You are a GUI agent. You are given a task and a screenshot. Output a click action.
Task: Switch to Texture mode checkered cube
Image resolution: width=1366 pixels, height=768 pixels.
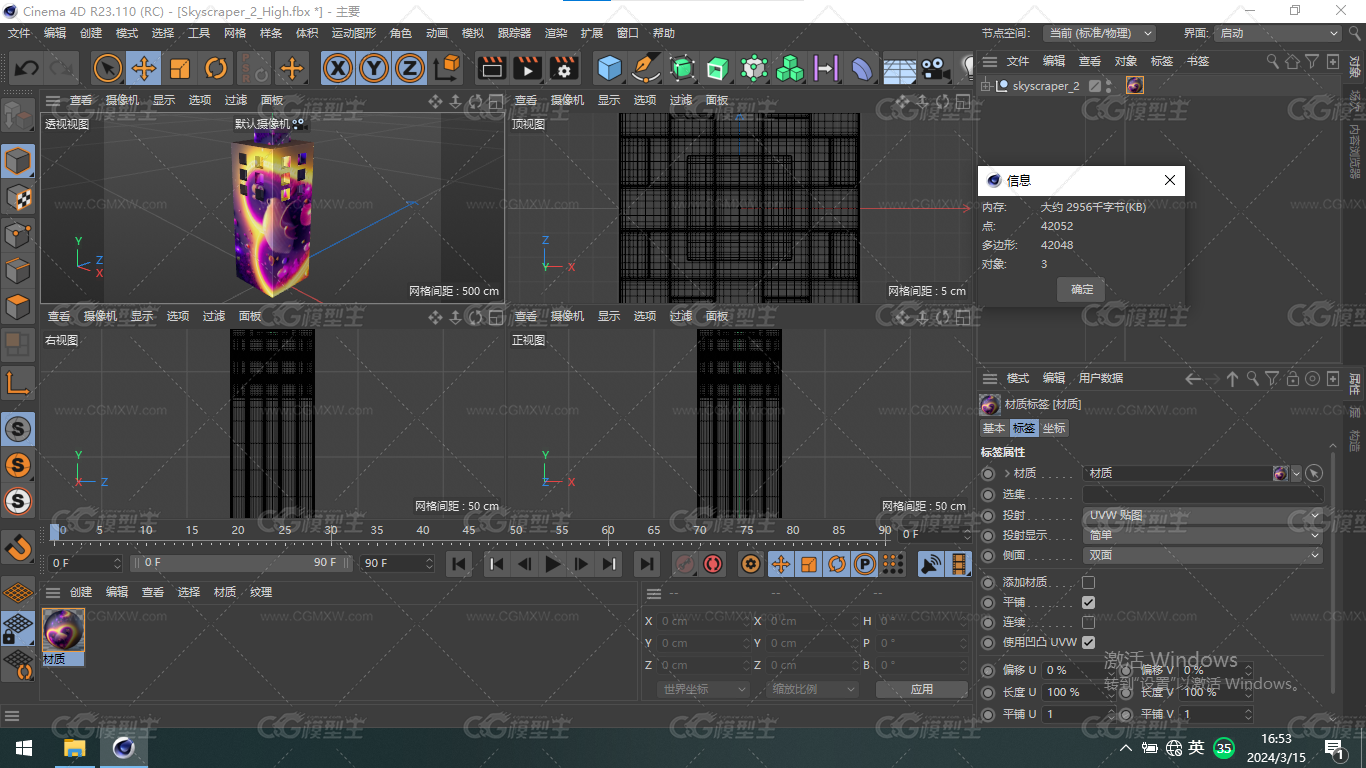click(x=18, y=197)
